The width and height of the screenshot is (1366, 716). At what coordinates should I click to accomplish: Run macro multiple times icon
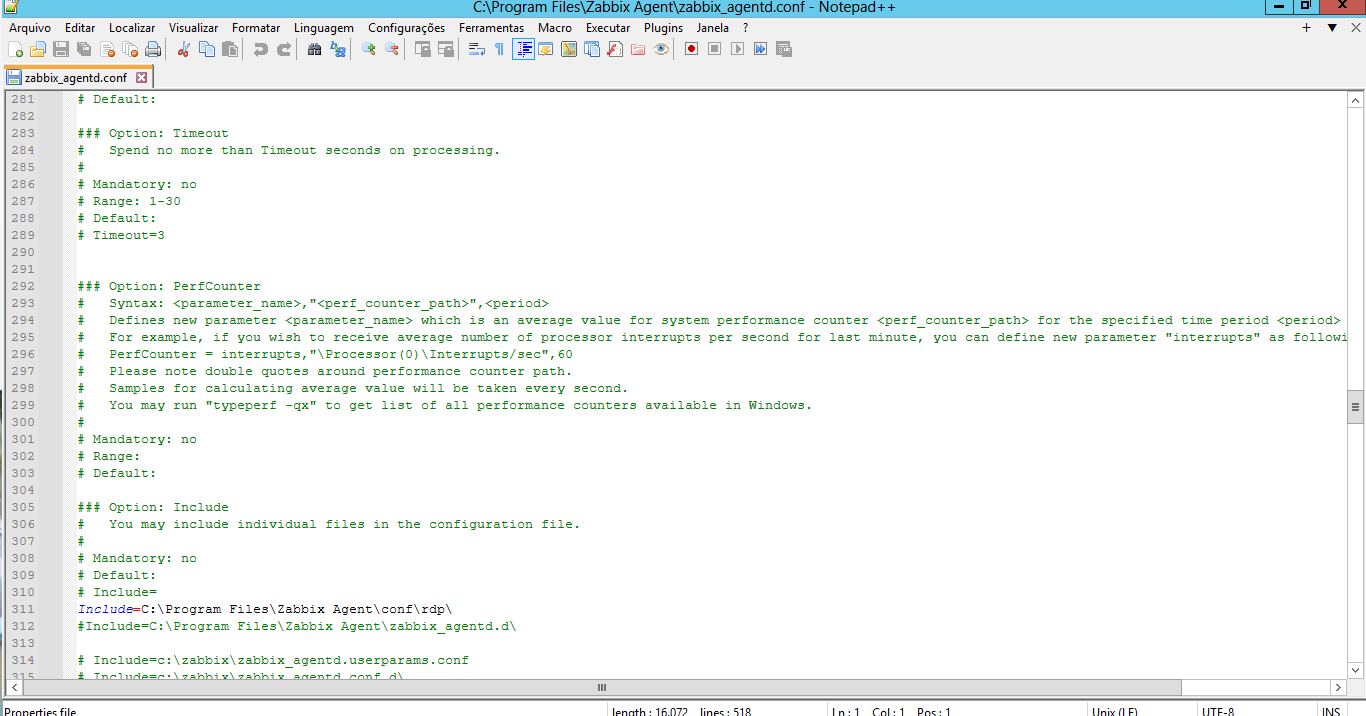tap(760, 49)
